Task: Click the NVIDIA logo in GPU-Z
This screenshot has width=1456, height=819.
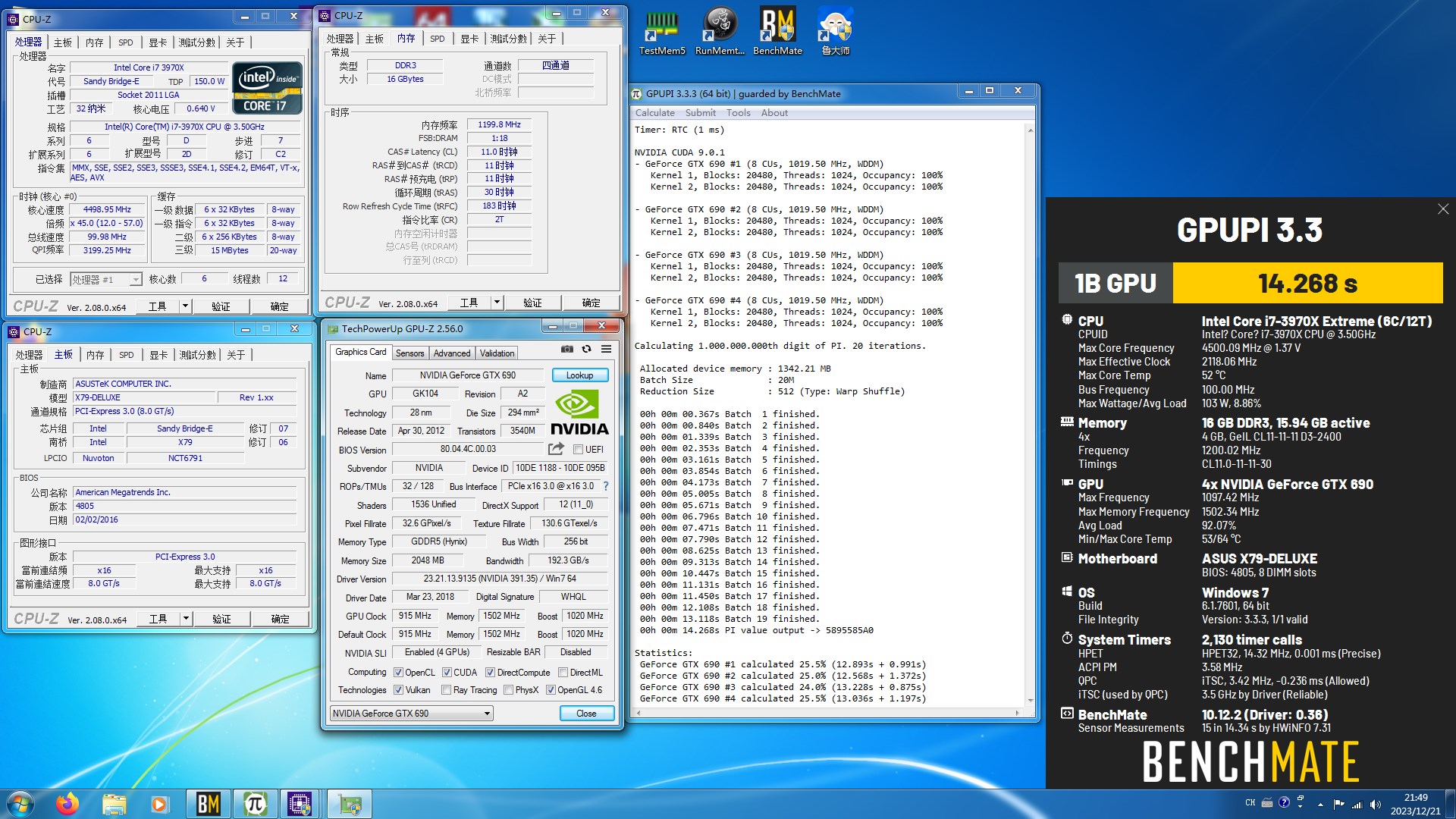Action: (x=579, y=413)
